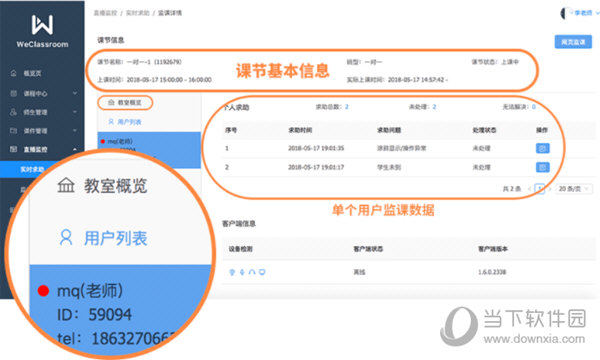Click the 直播监控 monitor icon
600x360 pixels.
pos(13,149)
